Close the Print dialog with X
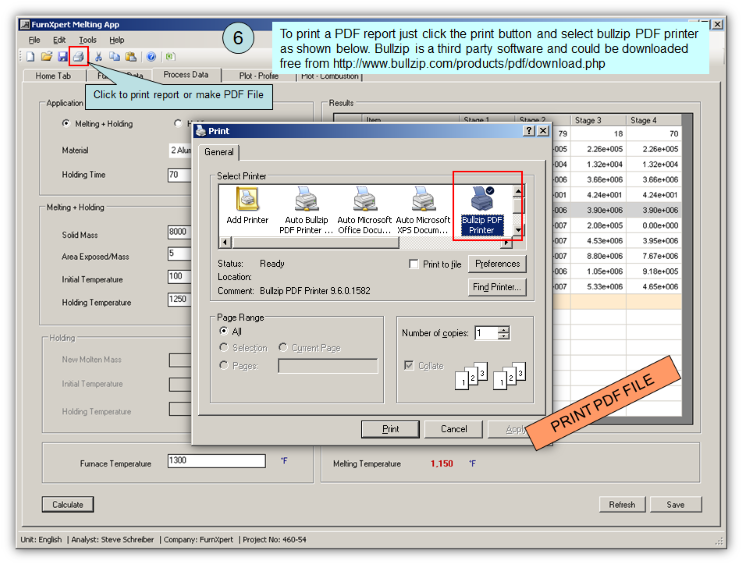Screen dimensions: 743x565 point(543,131)
